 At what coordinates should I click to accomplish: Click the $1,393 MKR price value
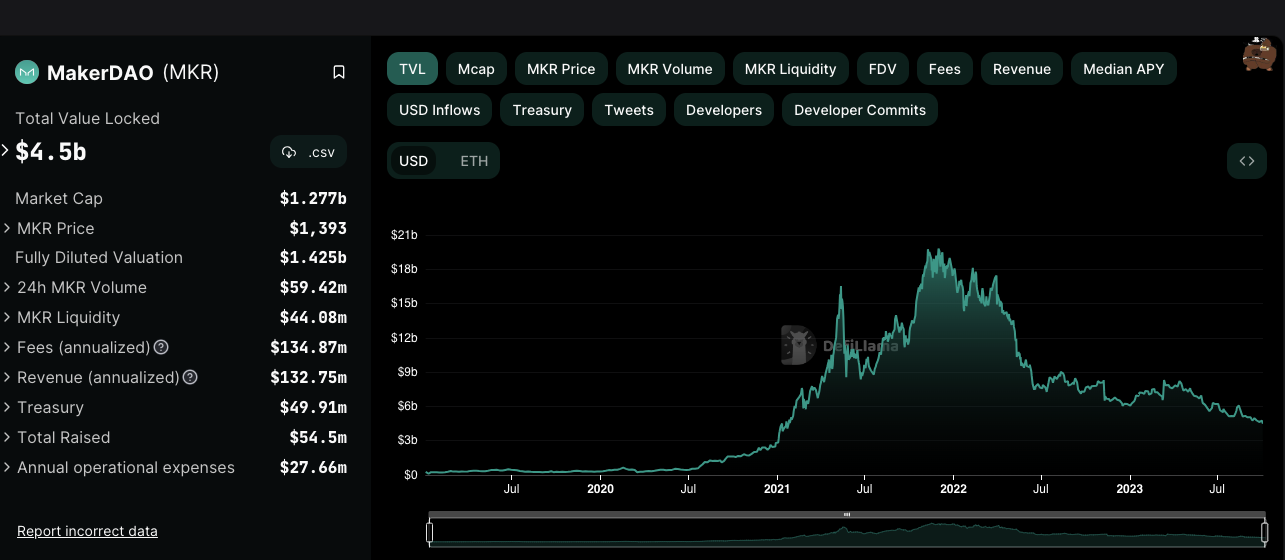tap(318, 228)
